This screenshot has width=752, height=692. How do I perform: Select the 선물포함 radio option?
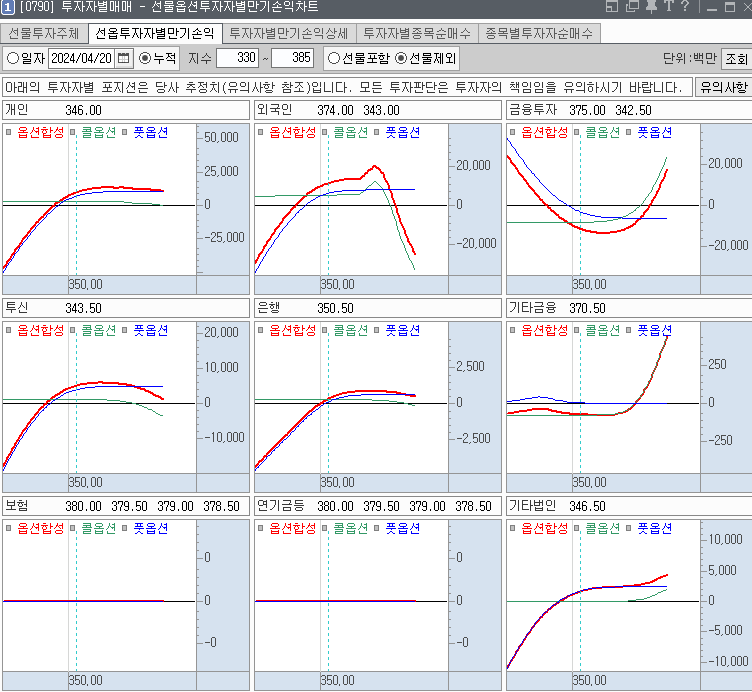[x=334, y=58]
